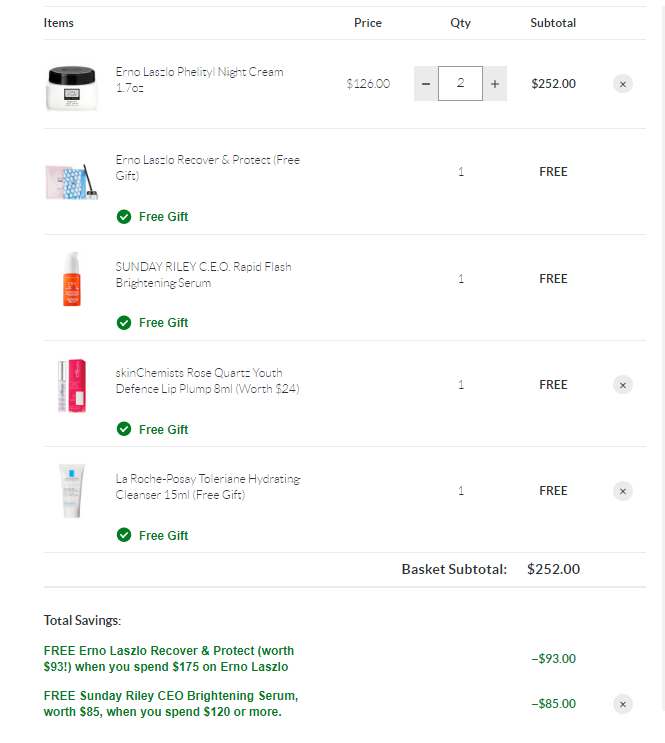
Task: Click the FREE Erno Laszlo Recover & Protect offer text
Action: click(x=169, y=659)
